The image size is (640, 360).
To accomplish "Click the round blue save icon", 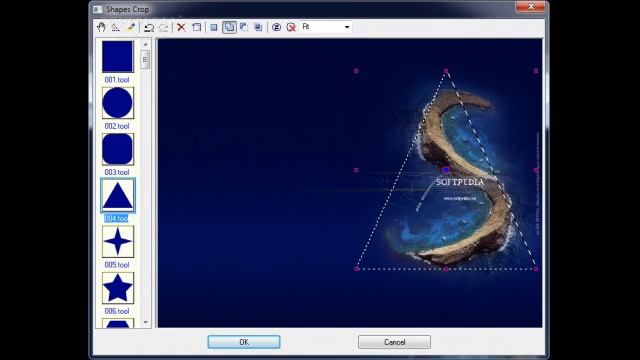I will coord(276,27).
